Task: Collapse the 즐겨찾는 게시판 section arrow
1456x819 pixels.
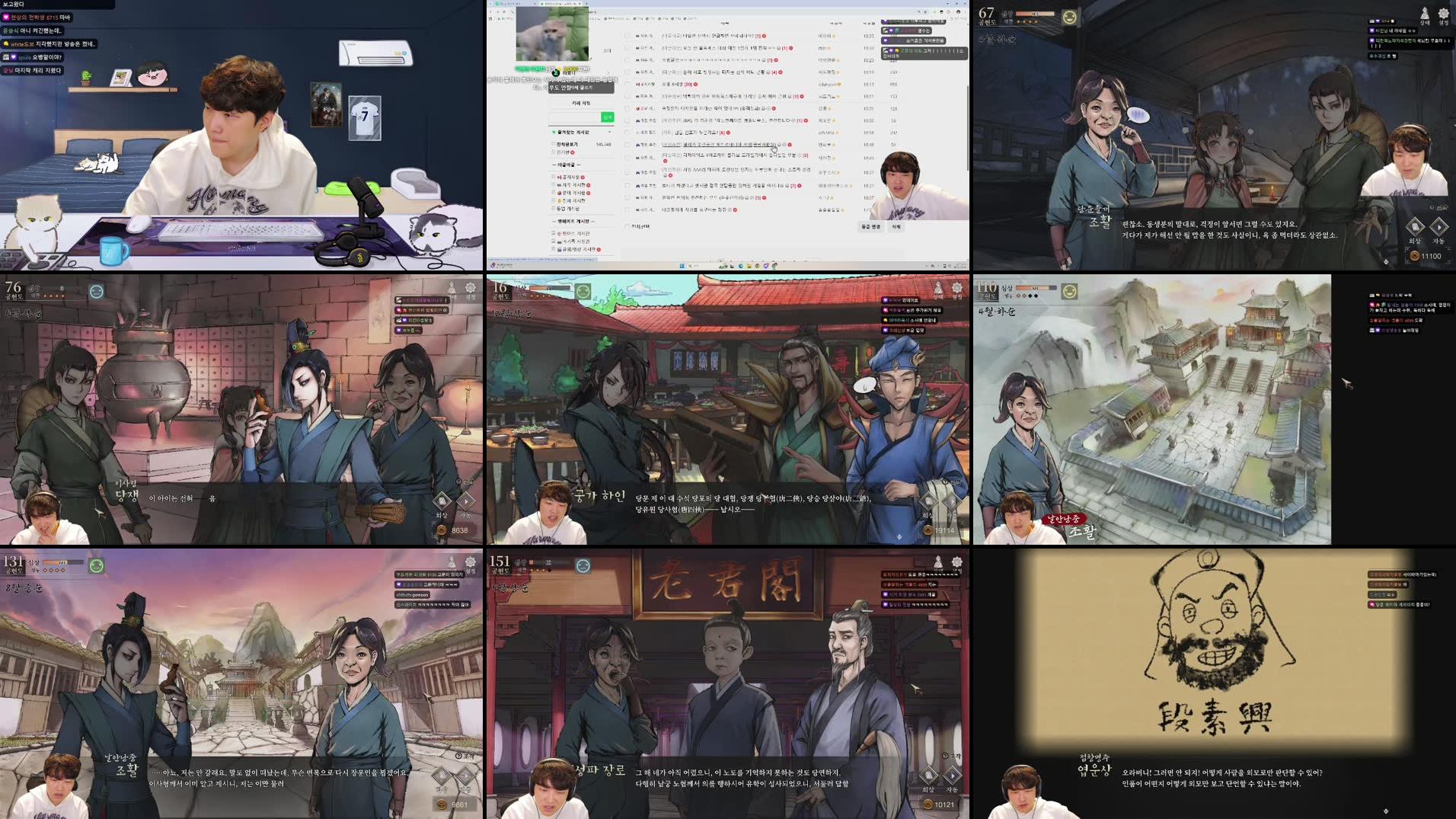Action: coord(609,132)
